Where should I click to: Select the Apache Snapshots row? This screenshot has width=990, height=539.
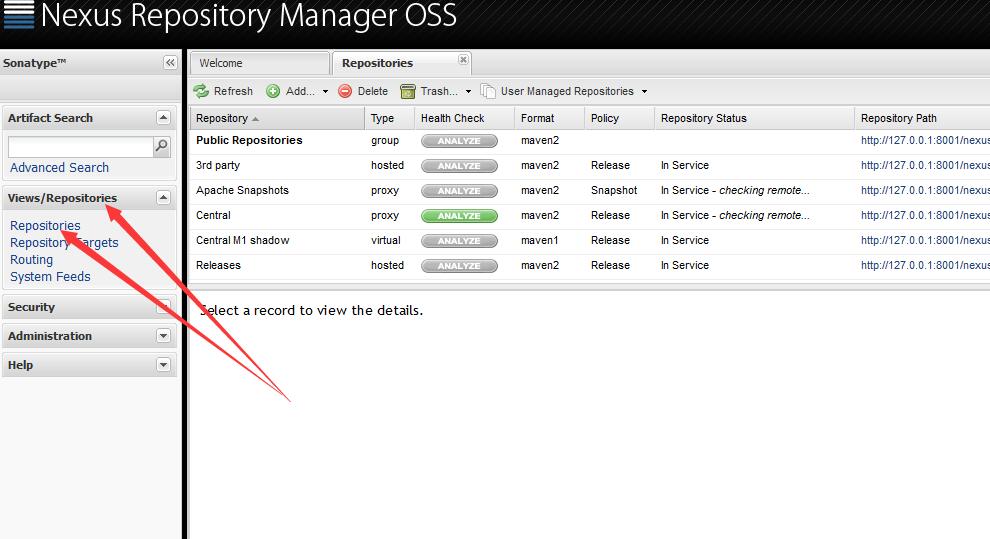click(x=590, y=191)
